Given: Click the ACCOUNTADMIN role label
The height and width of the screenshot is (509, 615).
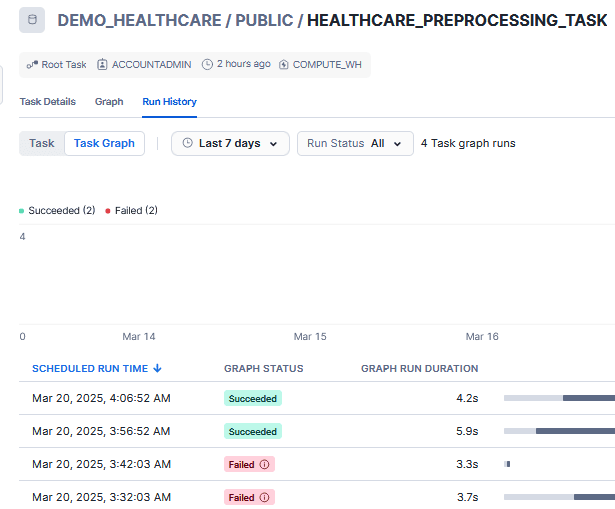Looking at the screenshot, I should [x=152, y=64].
